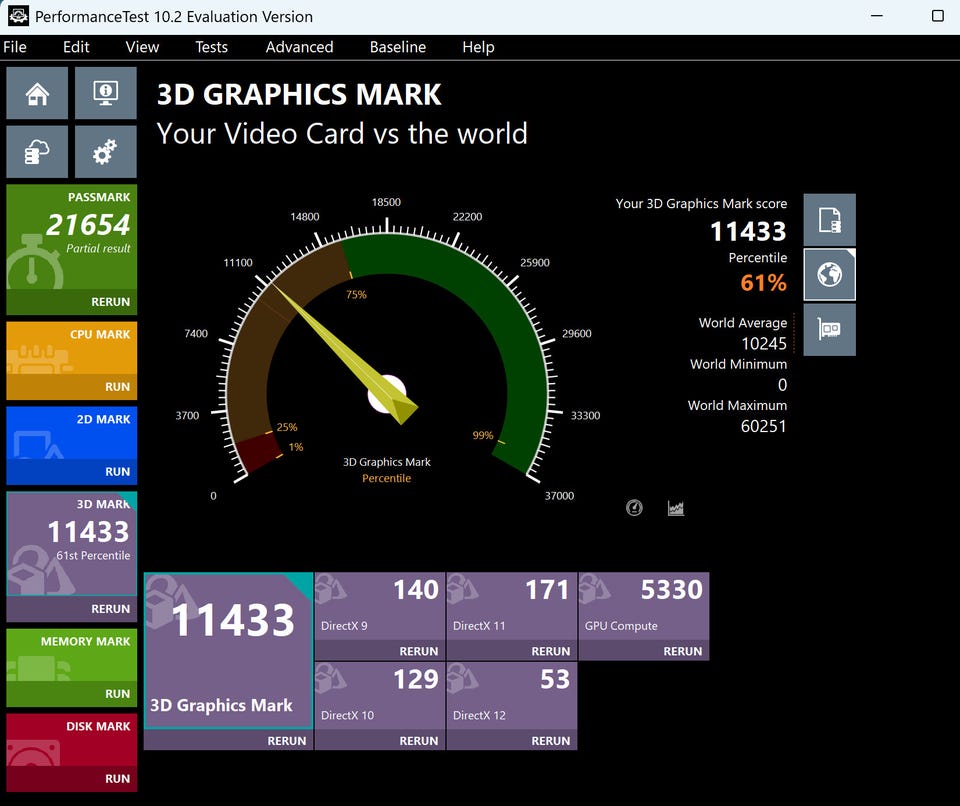Select the DirectX 10 result tile

[380, 696]
